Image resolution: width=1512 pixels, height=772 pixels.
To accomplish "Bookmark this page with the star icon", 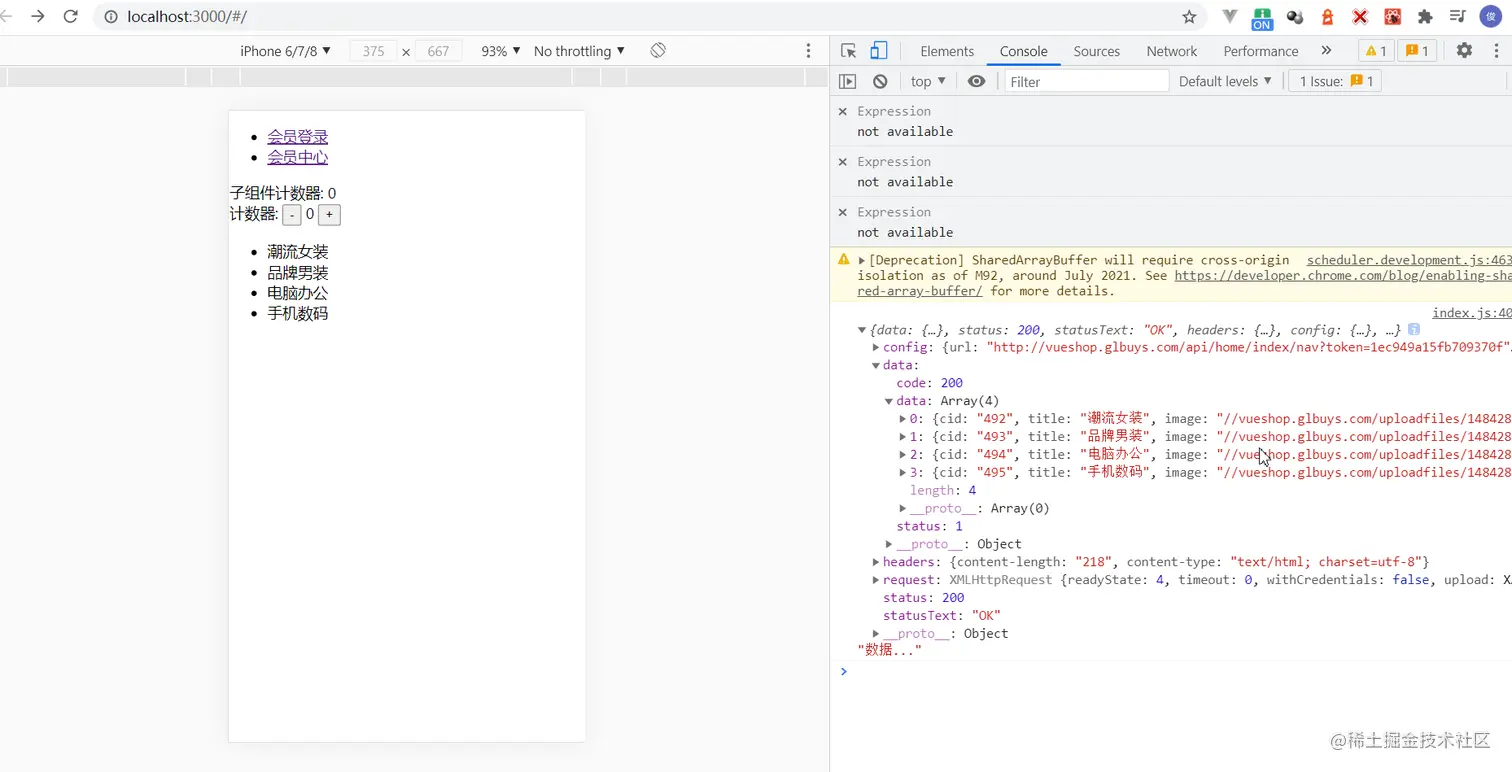I will pos(1189,16).
